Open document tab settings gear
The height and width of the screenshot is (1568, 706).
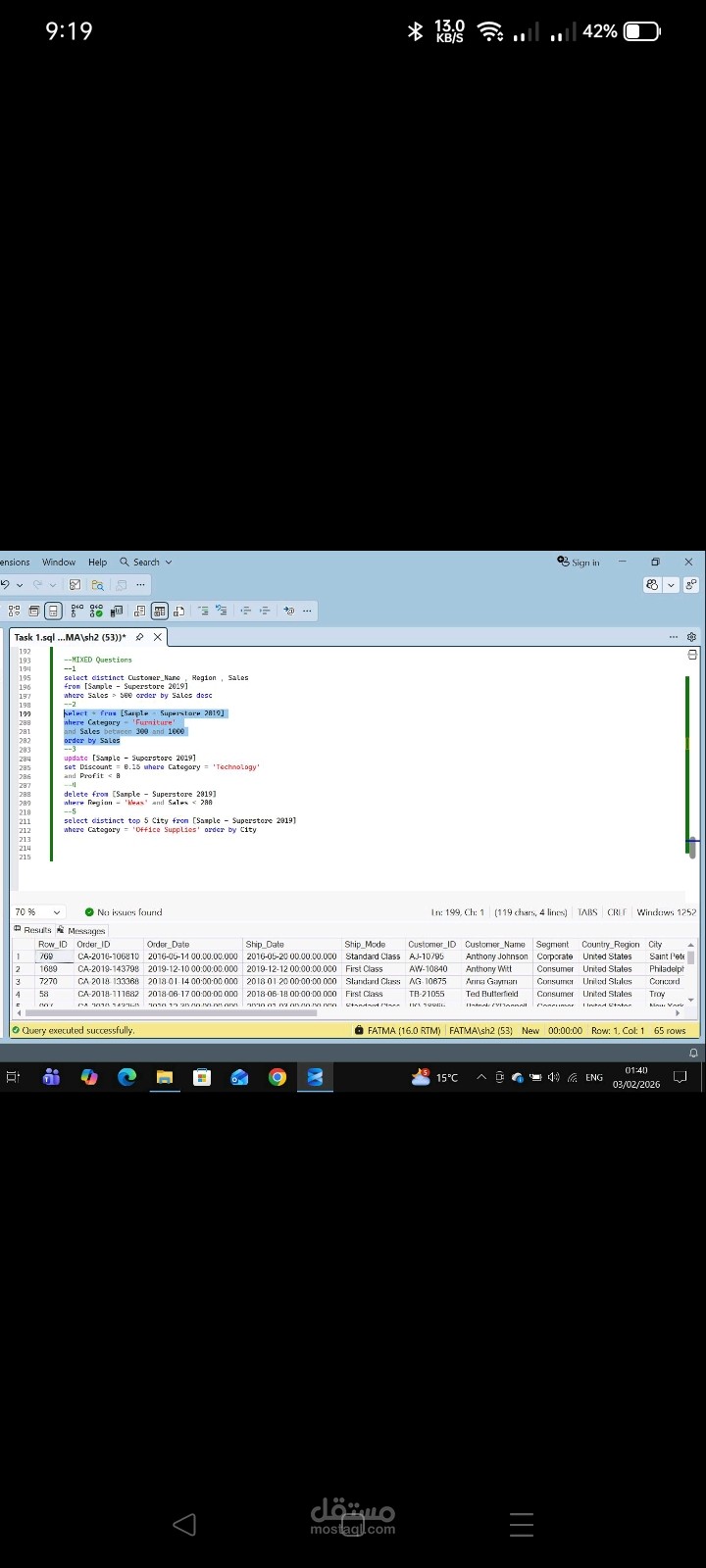click(692, 637)
